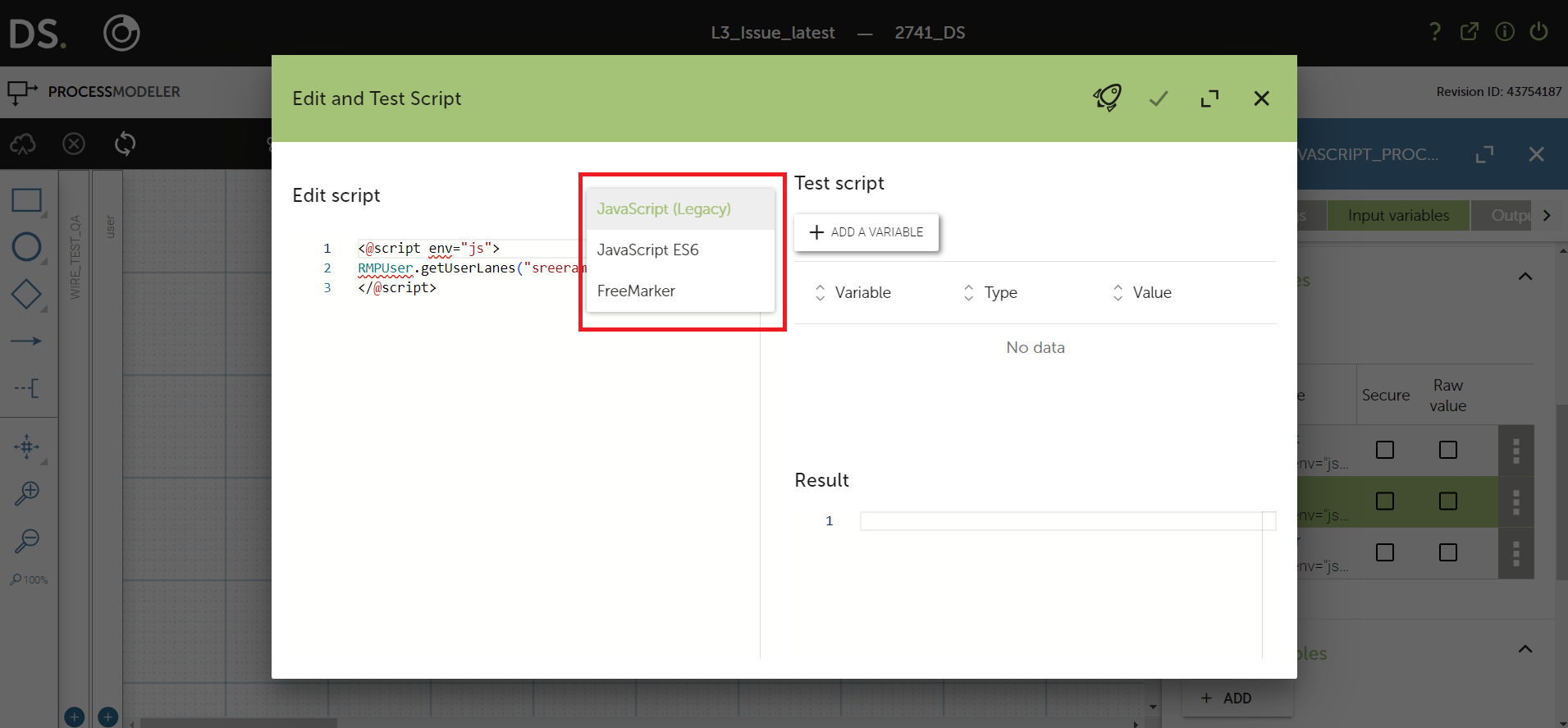The height and width of the screenshot is (728, 1568).
Task: Open the help question mark icon
Action: (1434, 32)
